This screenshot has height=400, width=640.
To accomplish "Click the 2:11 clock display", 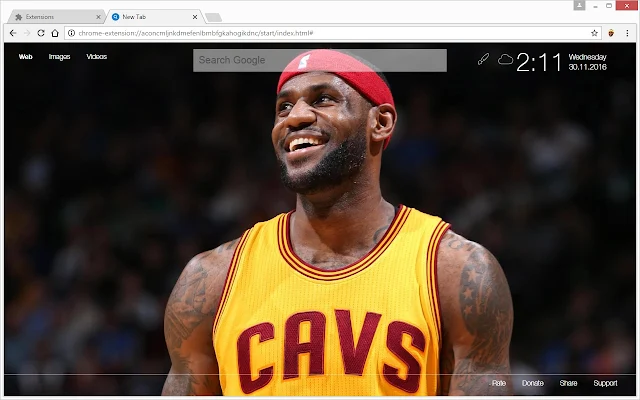I will (539, 62).
